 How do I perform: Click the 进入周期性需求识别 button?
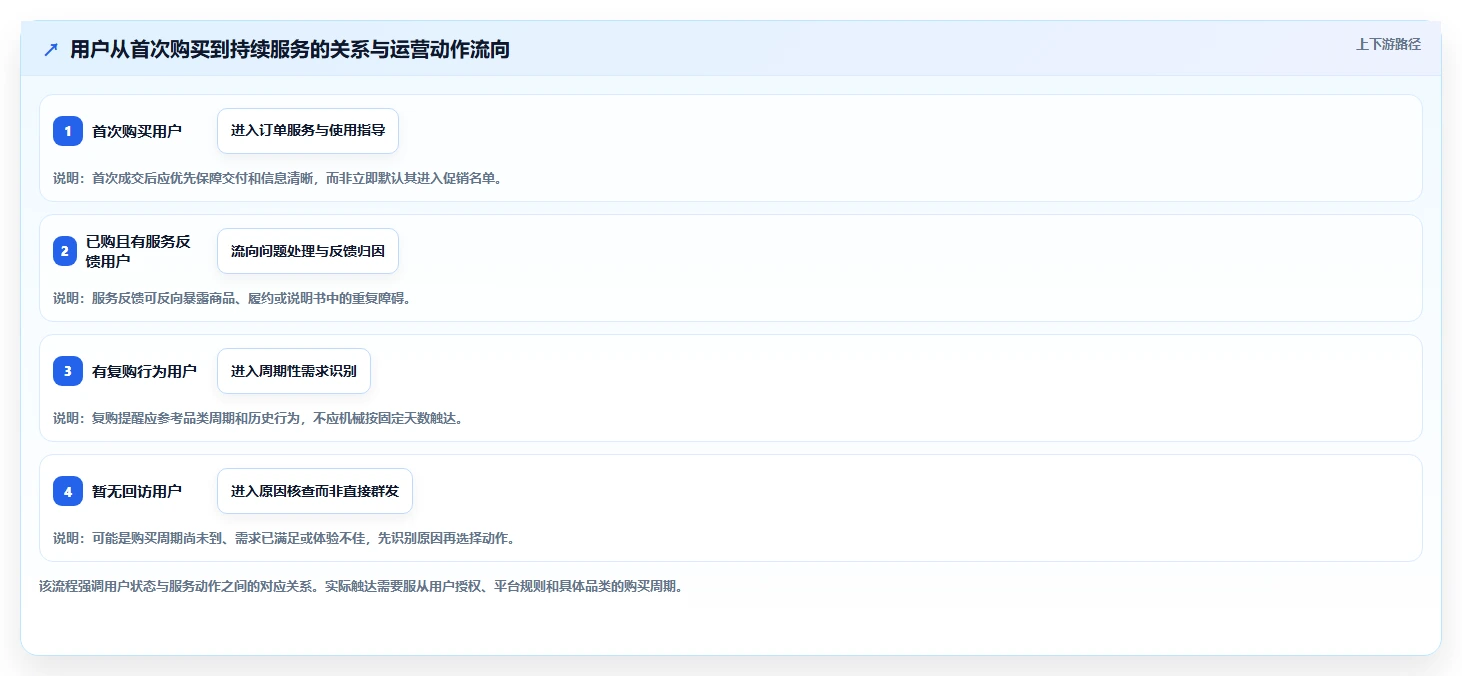pyautogui.click(x=294, y=371)
